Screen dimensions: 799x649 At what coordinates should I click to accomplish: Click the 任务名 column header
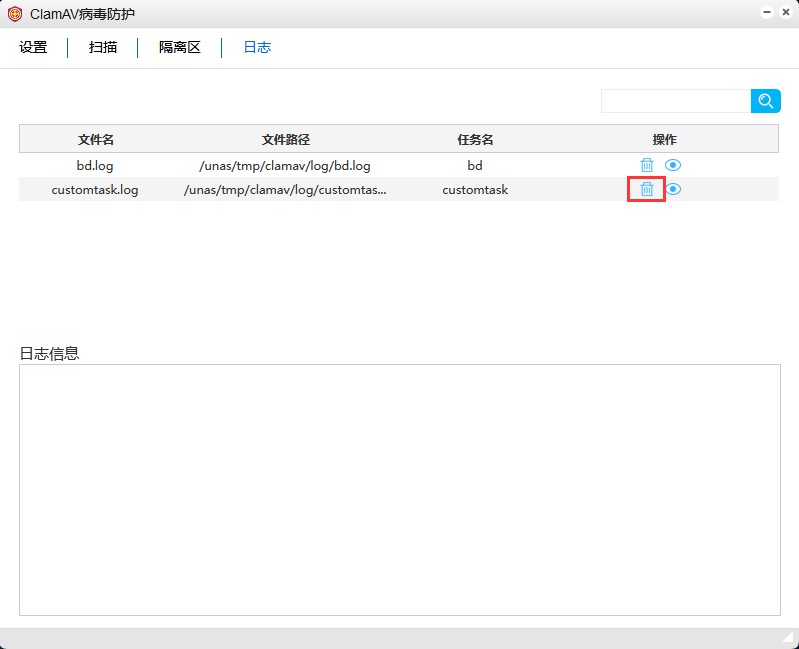click(x=475, y=139)
